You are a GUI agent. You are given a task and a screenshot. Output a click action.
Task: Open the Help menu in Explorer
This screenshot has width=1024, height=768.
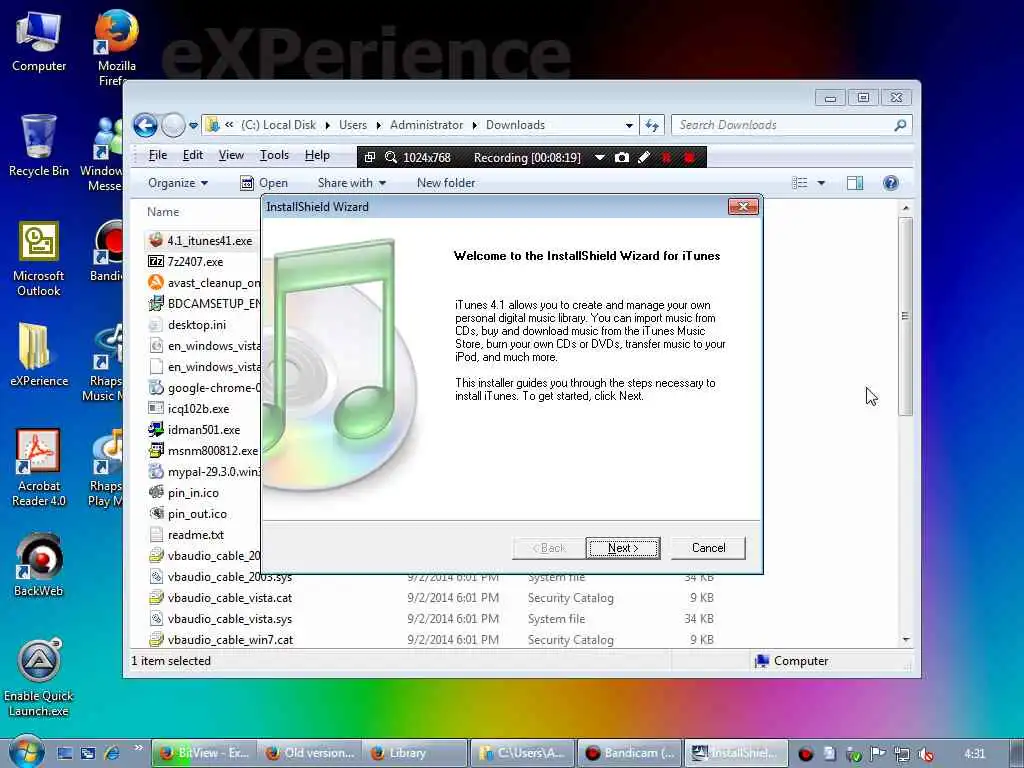317,155
